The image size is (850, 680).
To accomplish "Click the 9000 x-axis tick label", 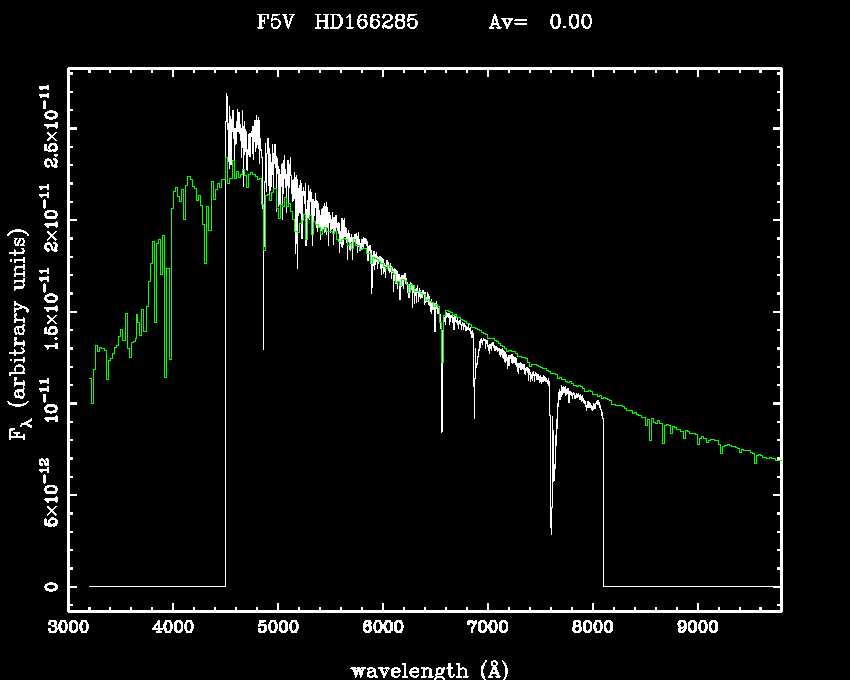I will [696, 628].
